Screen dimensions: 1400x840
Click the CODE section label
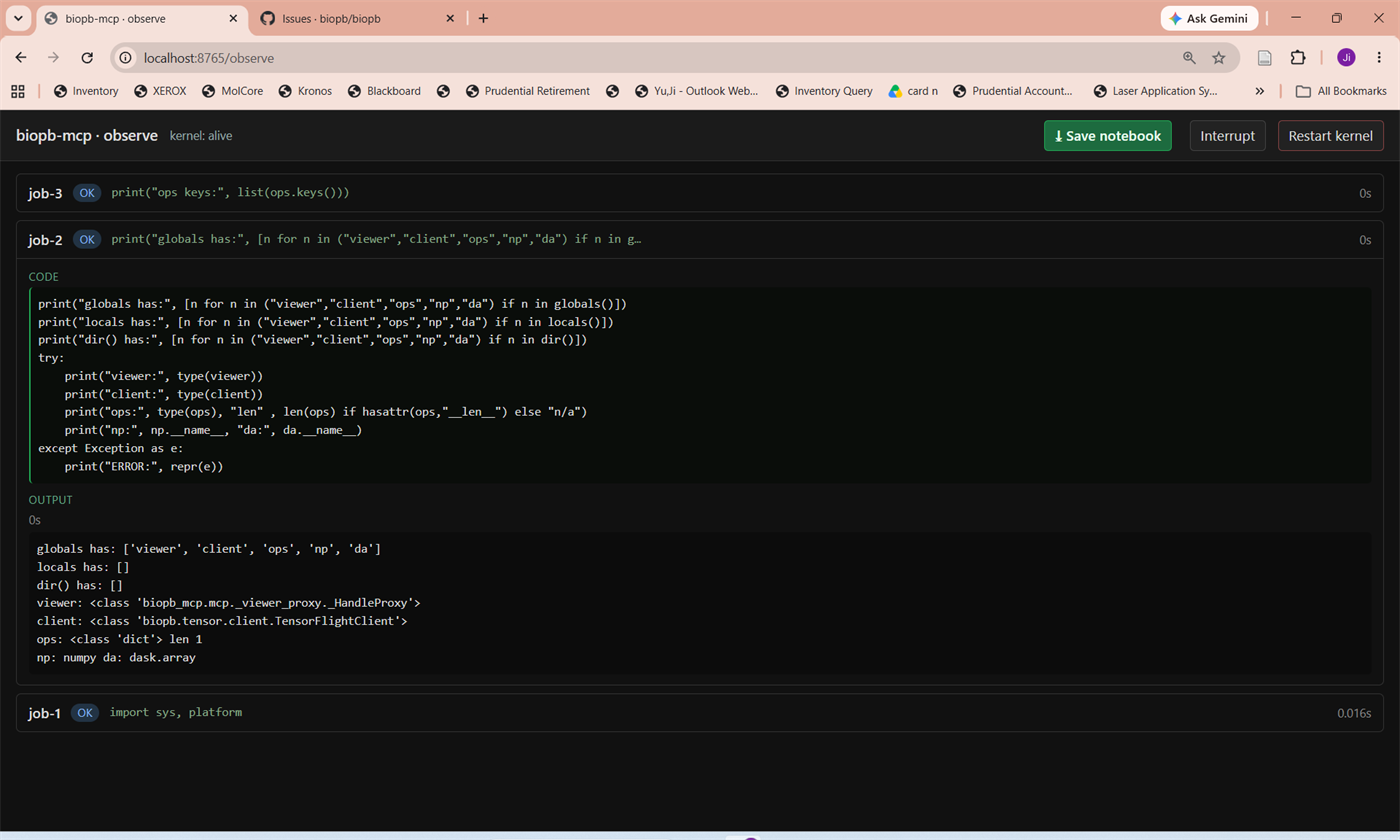click(43, 277)
